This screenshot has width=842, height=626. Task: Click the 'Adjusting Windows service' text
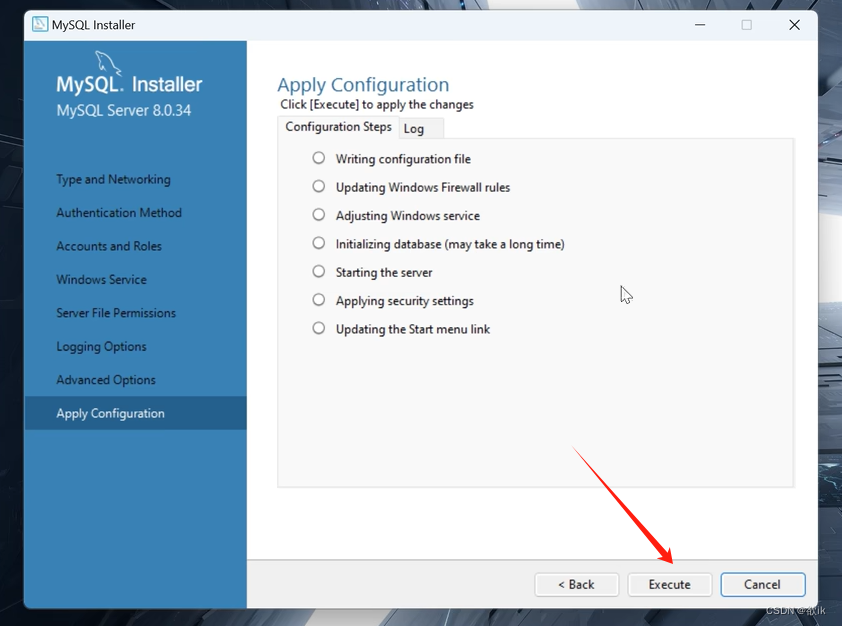point(408,216)
